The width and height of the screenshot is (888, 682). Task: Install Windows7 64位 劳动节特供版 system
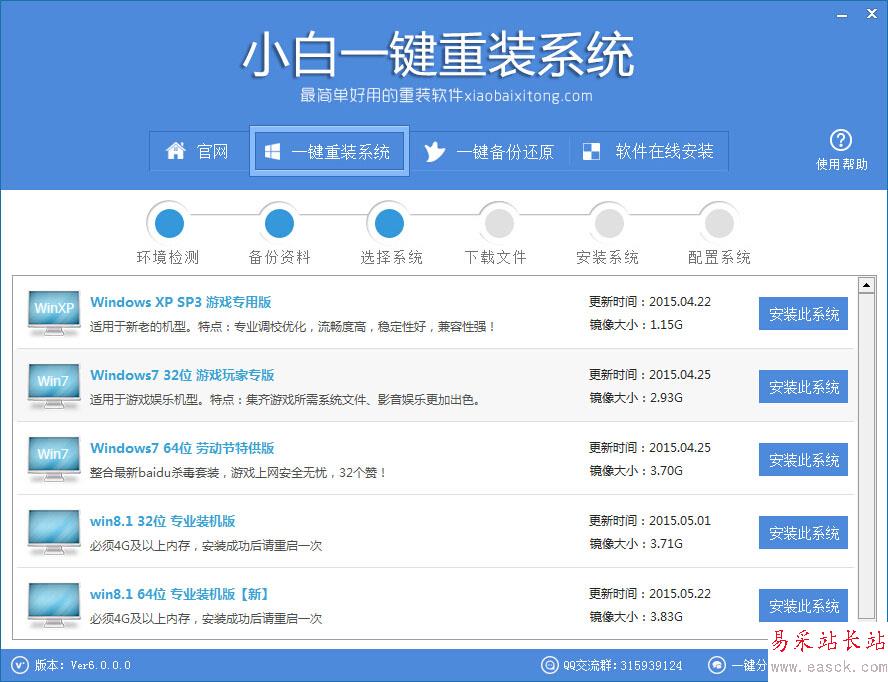tap(803, 459)
